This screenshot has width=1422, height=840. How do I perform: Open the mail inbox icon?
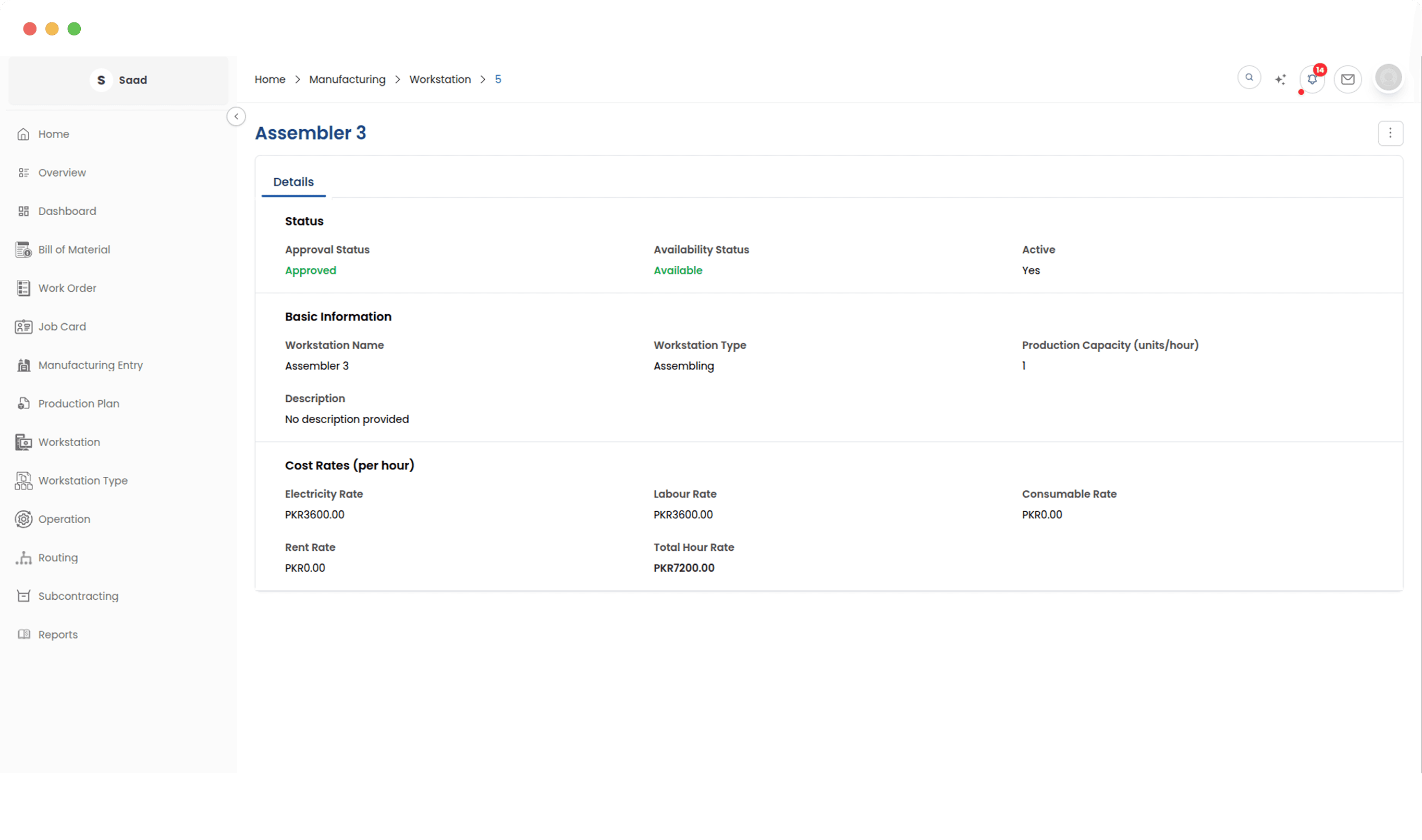tap(1349, 79)
